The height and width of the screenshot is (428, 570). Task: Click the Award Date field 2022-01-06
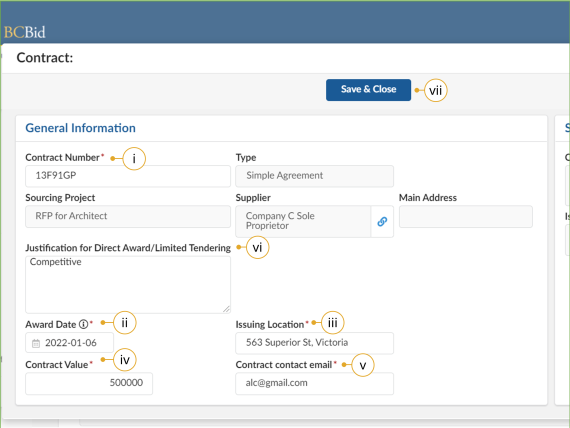tap(69, 343)
